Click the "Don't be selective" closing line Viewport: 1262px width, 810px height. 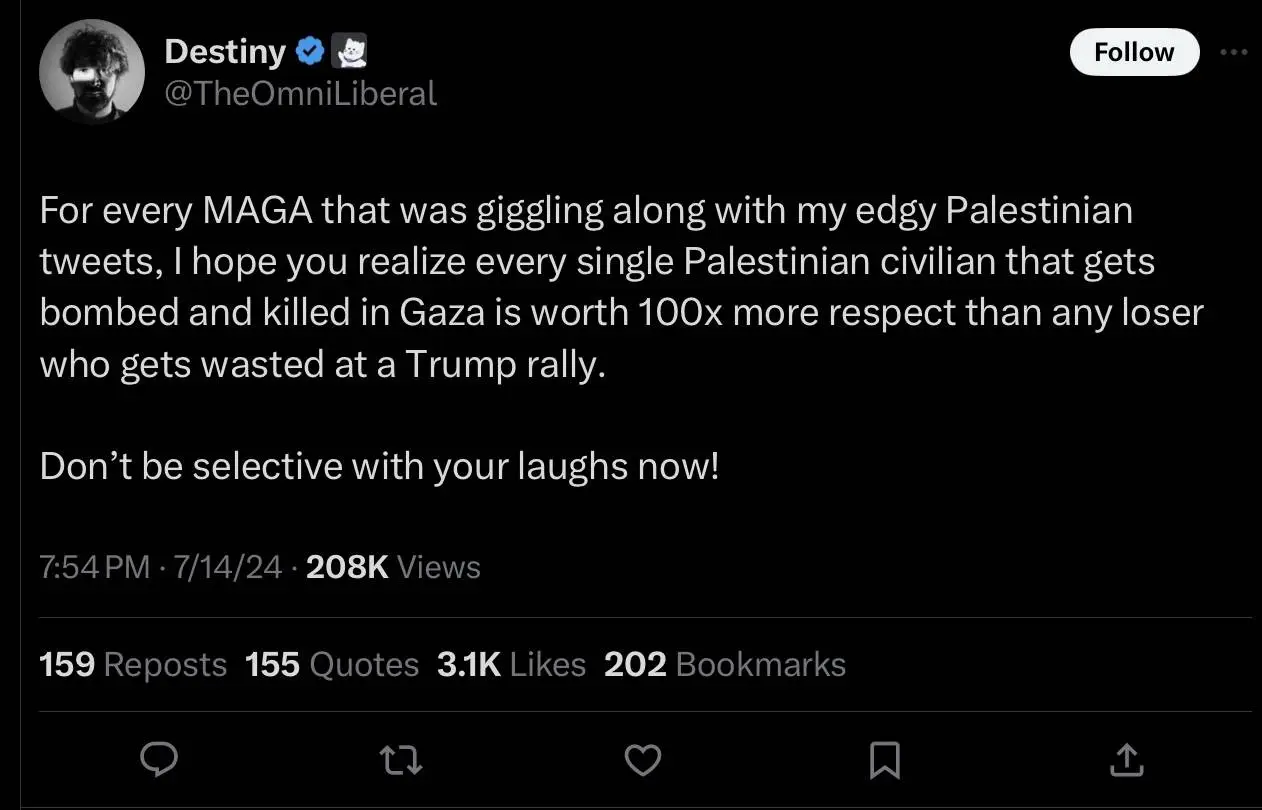[x=379, y=467]
